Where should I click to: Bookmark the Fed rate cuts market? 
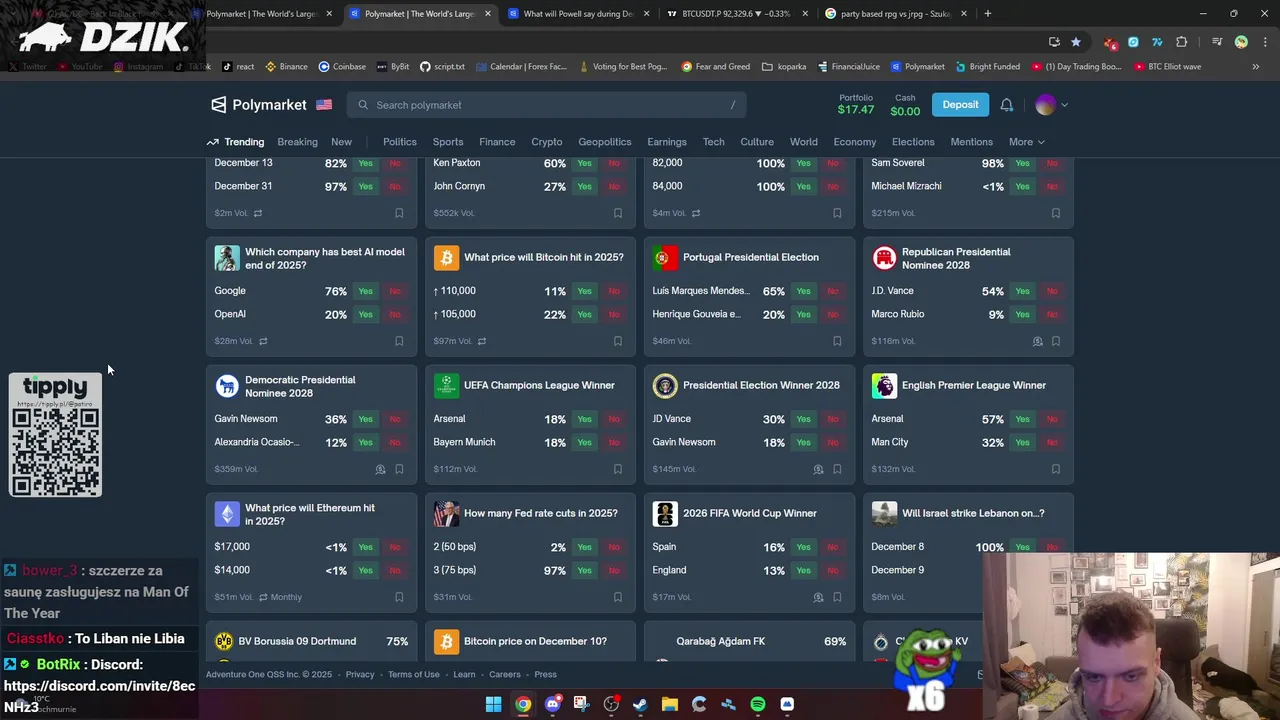pyautogui.click(x=618, y=597)
